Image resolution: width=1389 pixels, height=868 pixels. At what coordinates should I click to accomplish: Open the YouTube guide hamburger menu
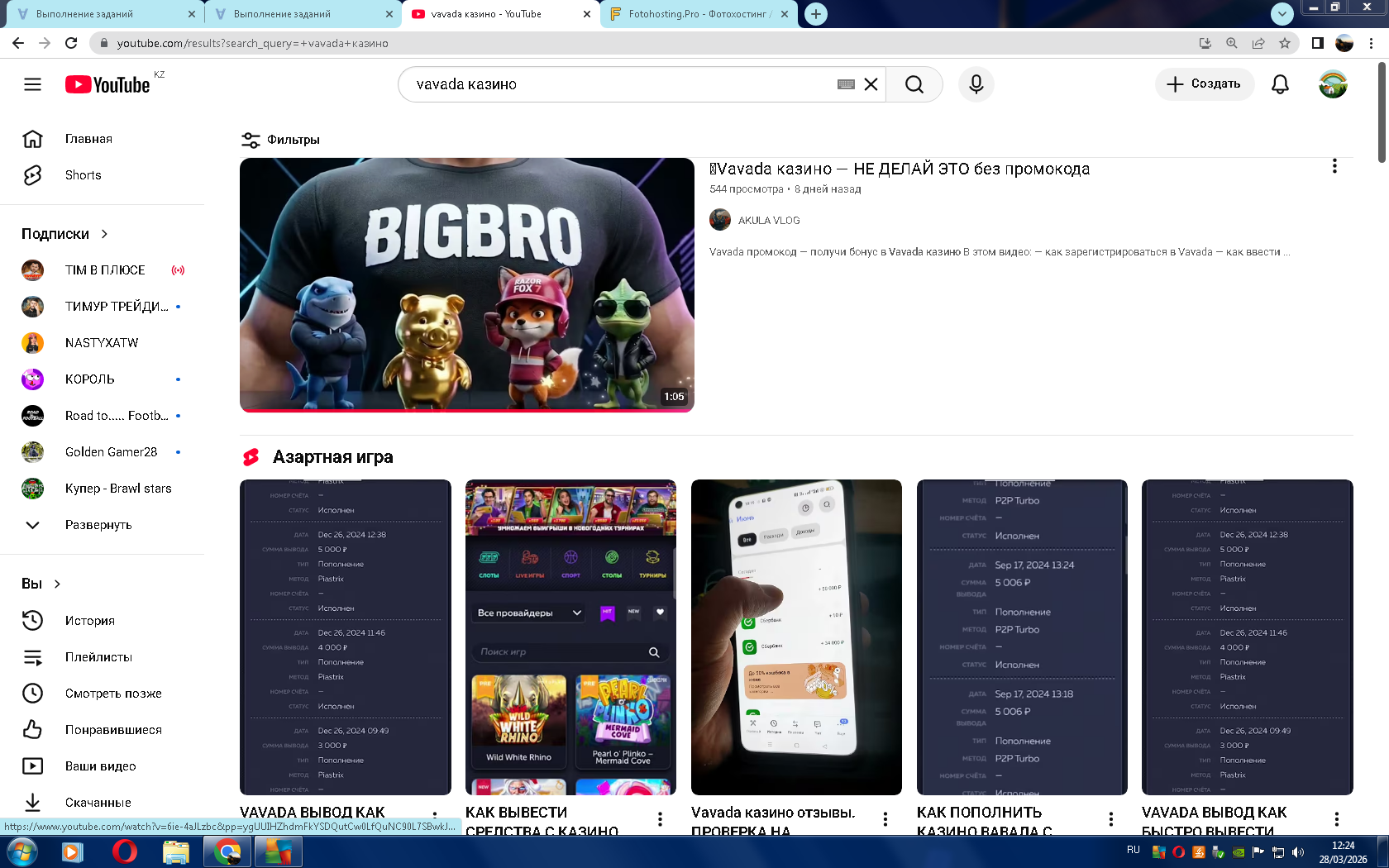pyautogui.click(x=32, y=84)
